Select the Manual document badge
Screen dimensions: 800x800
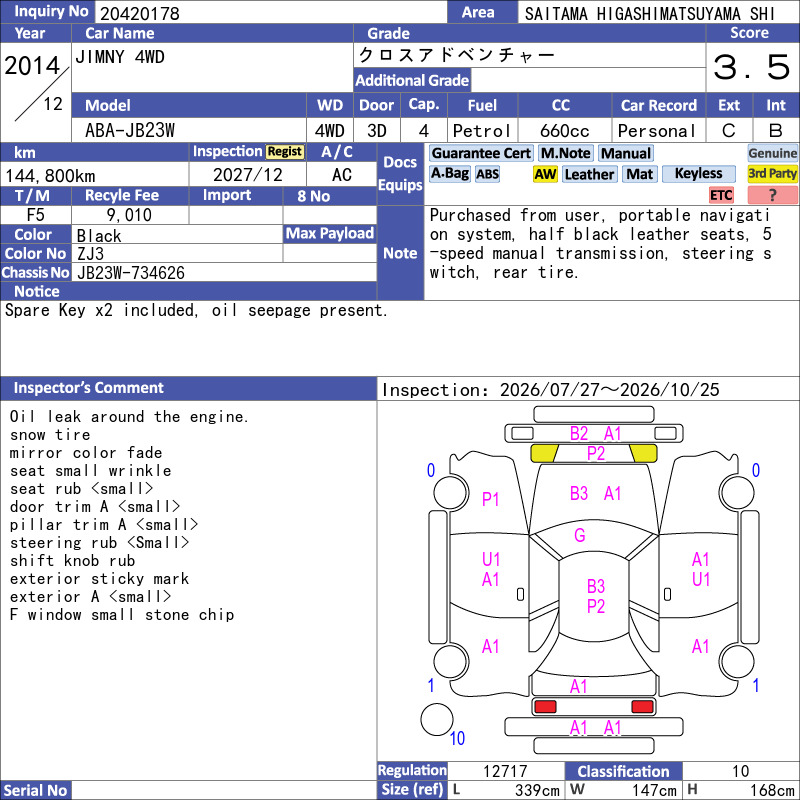click(626, 153)
